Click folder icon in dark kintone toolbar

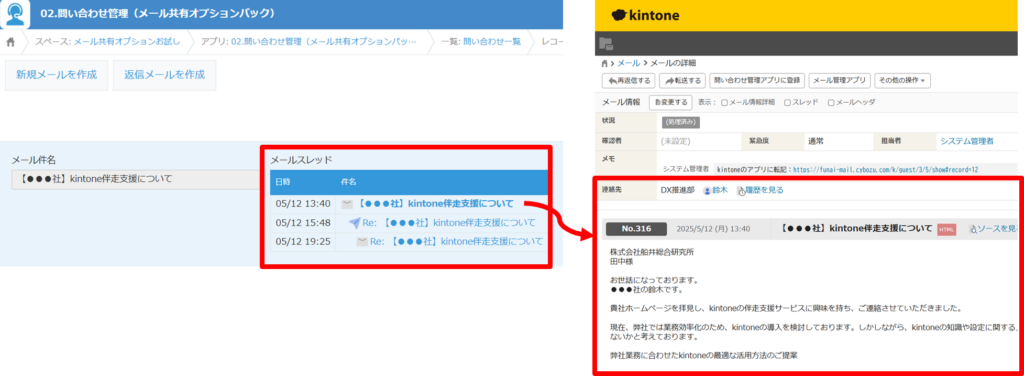[x=605, y=44]
